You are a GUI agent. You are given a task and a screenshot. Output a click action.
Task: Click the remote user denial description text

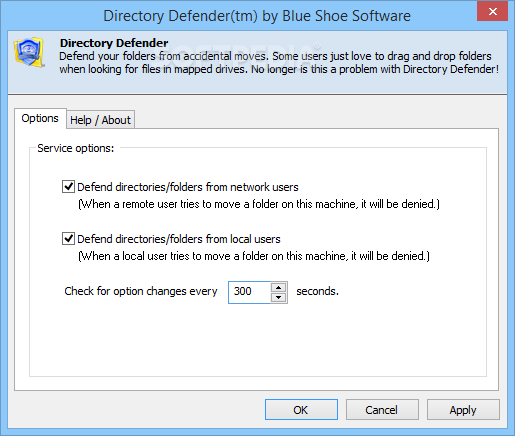click(259, 204)
